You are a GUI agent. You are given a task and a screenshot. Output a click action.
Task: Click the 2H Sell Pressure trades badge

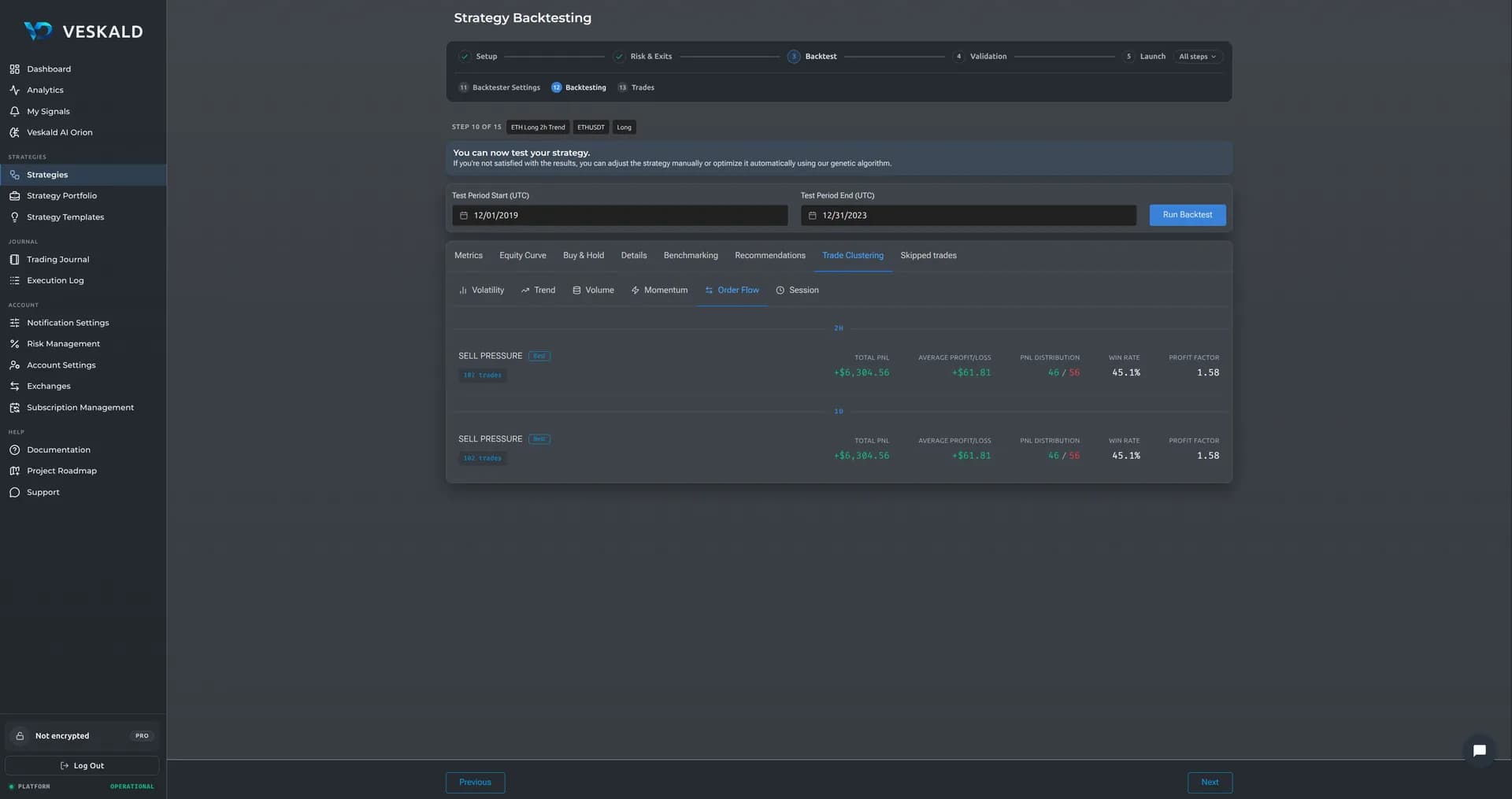[482, 375]
